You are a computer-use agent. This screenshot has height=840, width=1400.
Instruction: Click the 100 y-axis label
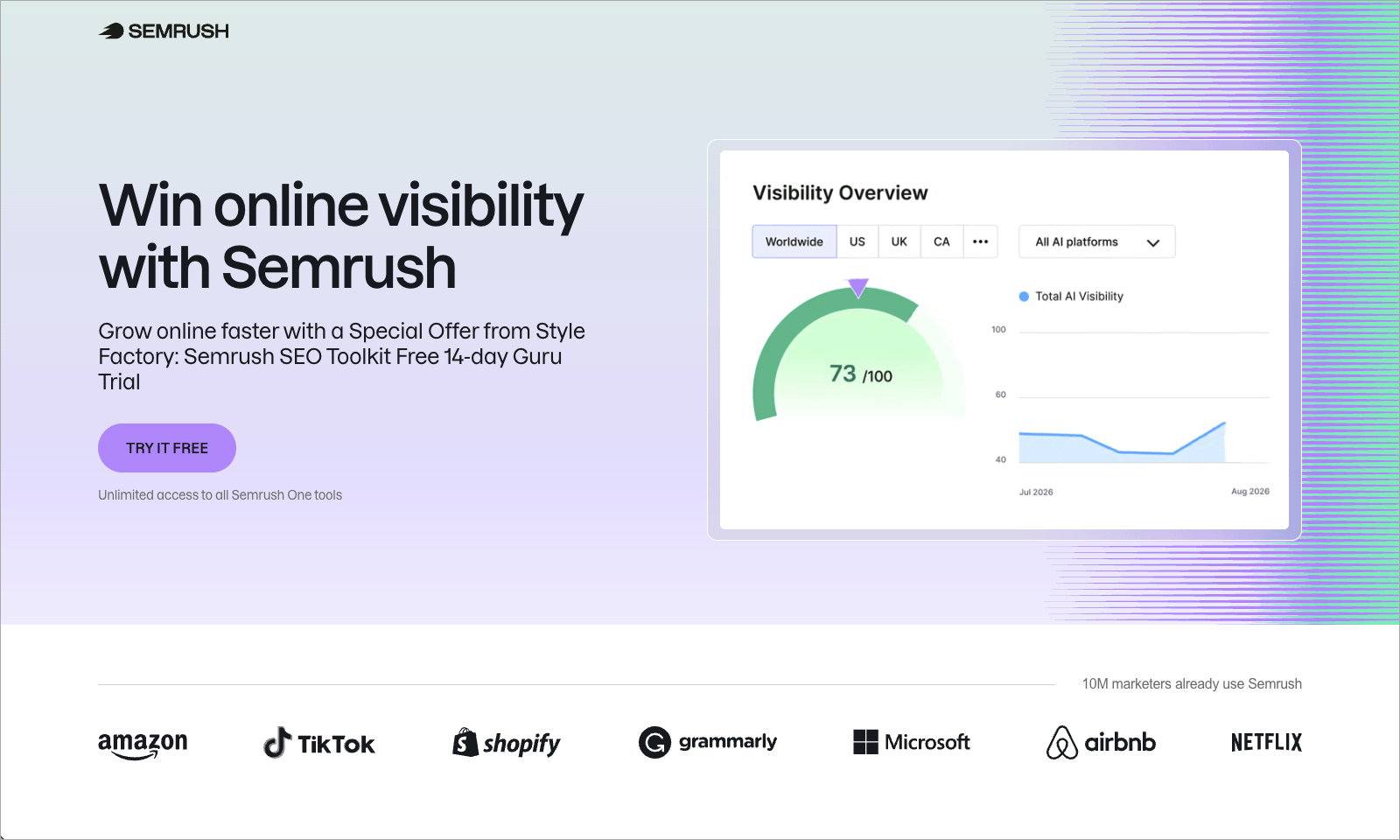coord(998,330)
